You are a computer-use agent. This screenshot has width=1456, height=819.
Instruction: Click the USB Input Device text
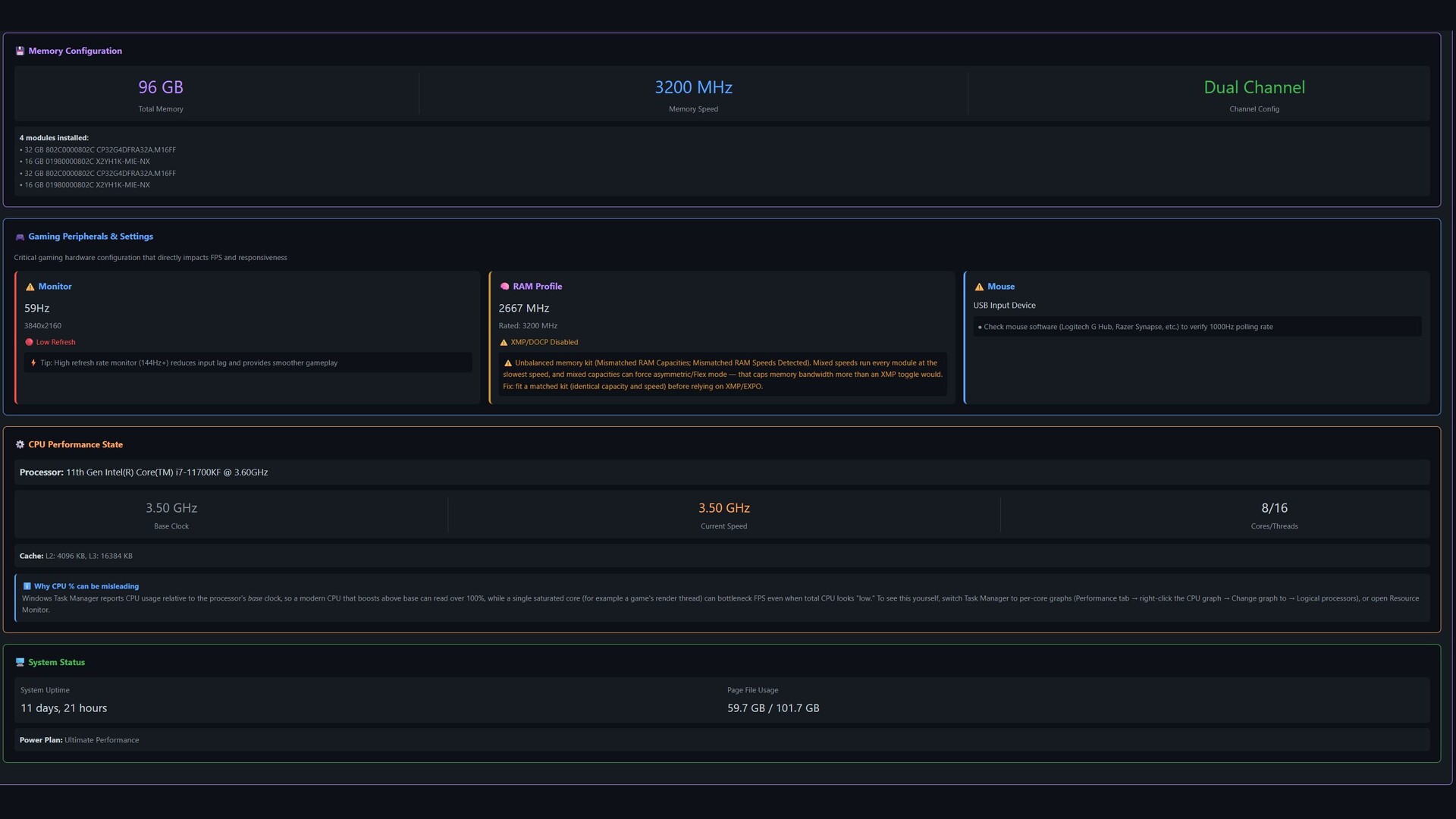(x=1004, y=306)
